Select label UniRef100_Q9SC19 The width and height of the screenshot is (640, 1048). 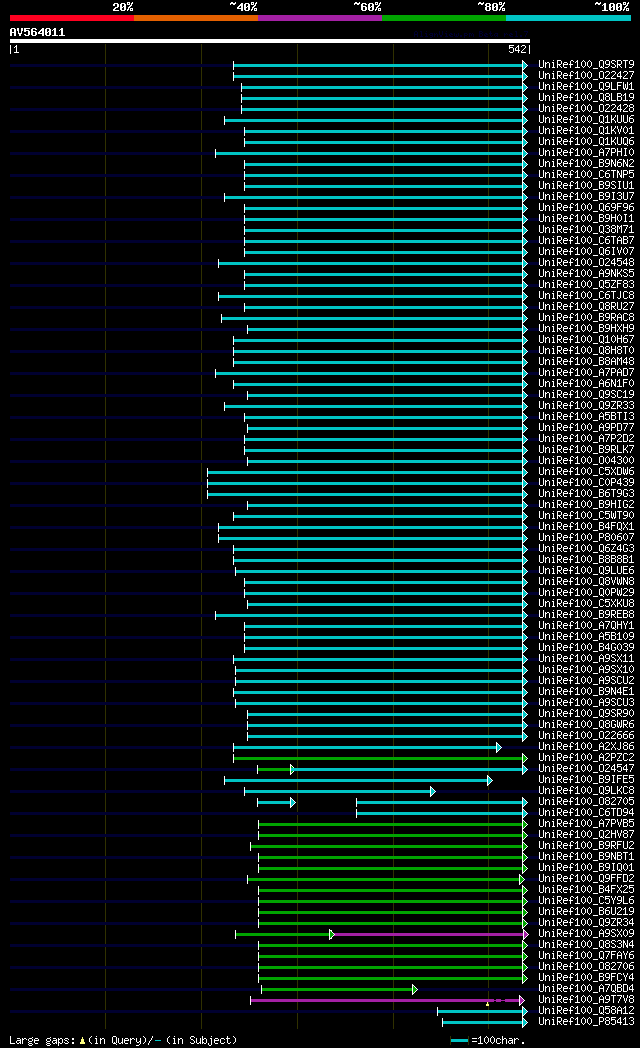tap(586, 394)
